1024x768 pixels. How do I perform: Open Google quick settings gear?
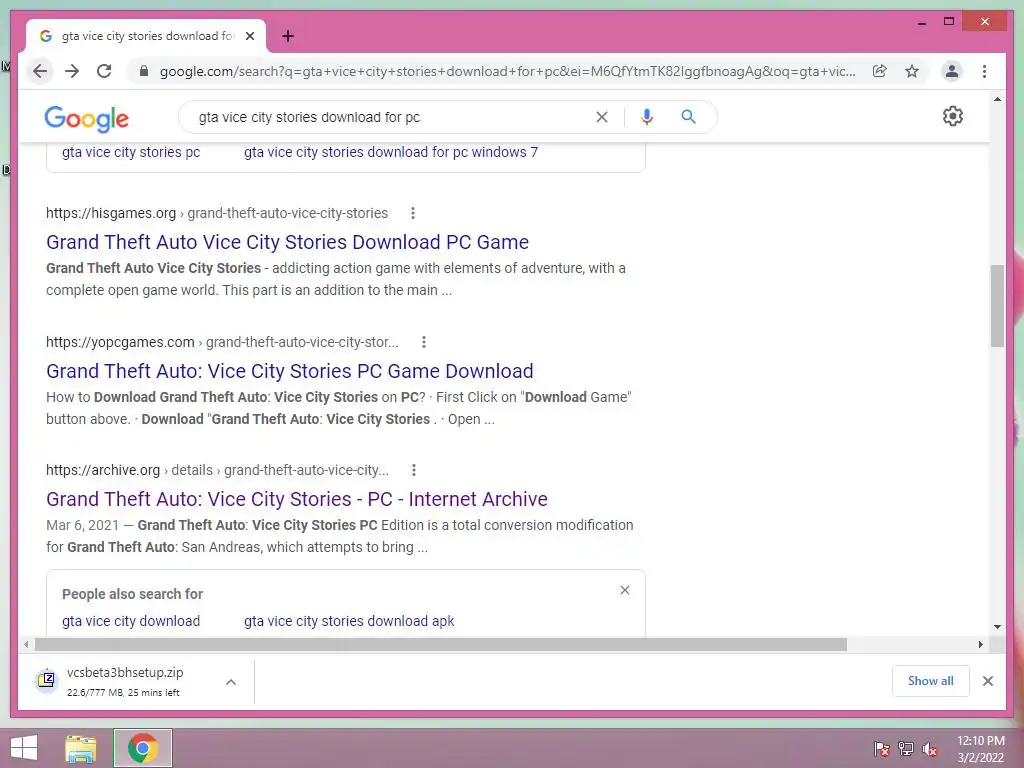pos(952,116)
